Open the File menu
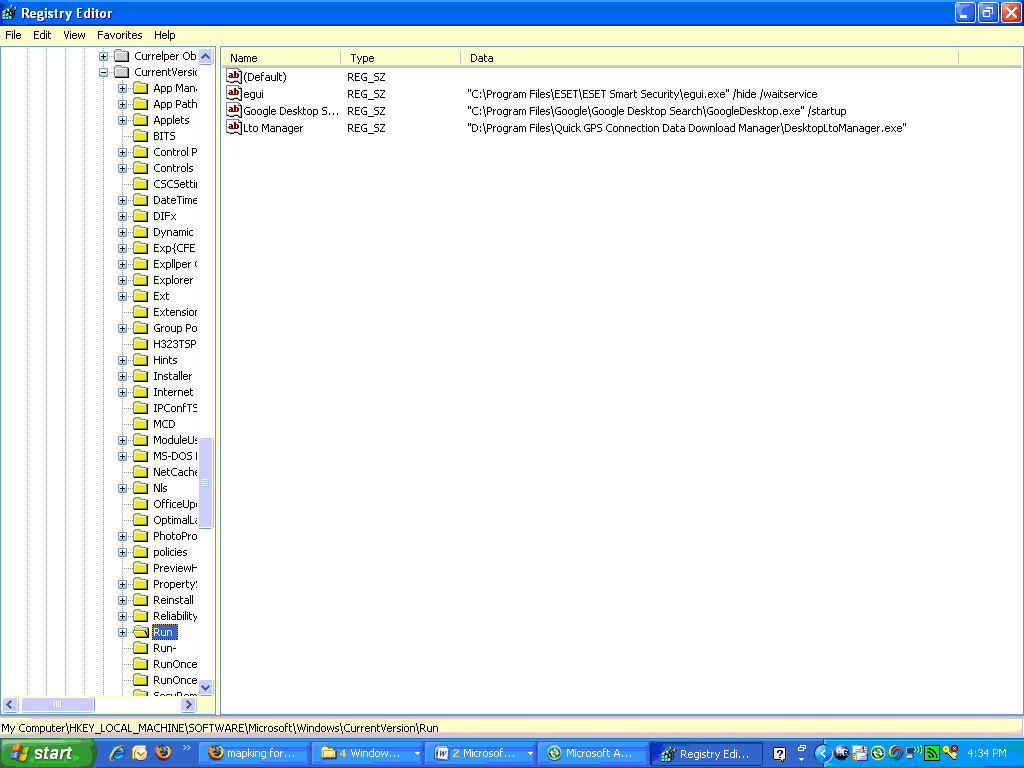Screen dimensions: 1024x768 pyautogui.click(x=13, y=35)
